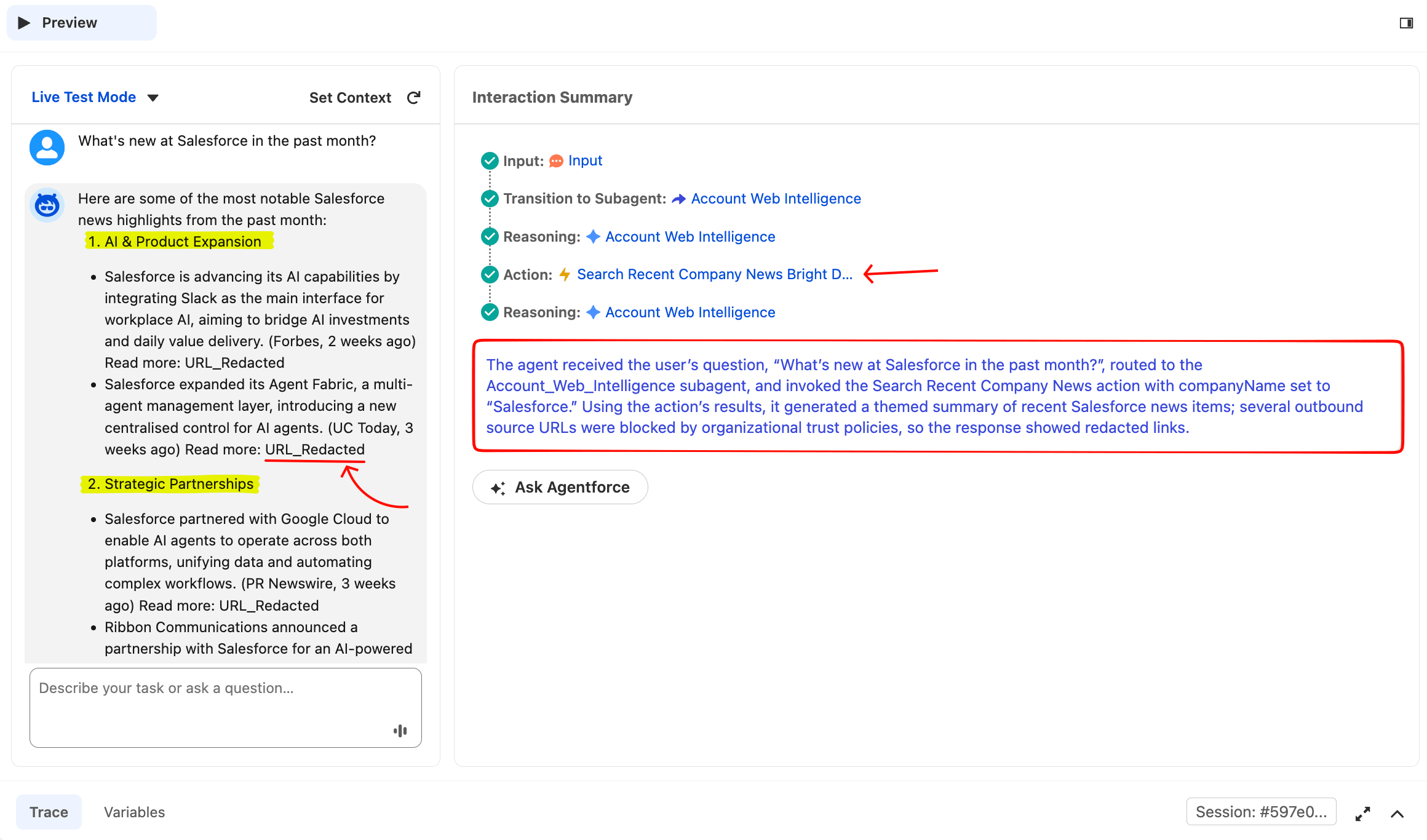Open the second Reasoning Account Web Intelligence link
1427x840 pixels.
pyautogui.click(x=690, y=312)
